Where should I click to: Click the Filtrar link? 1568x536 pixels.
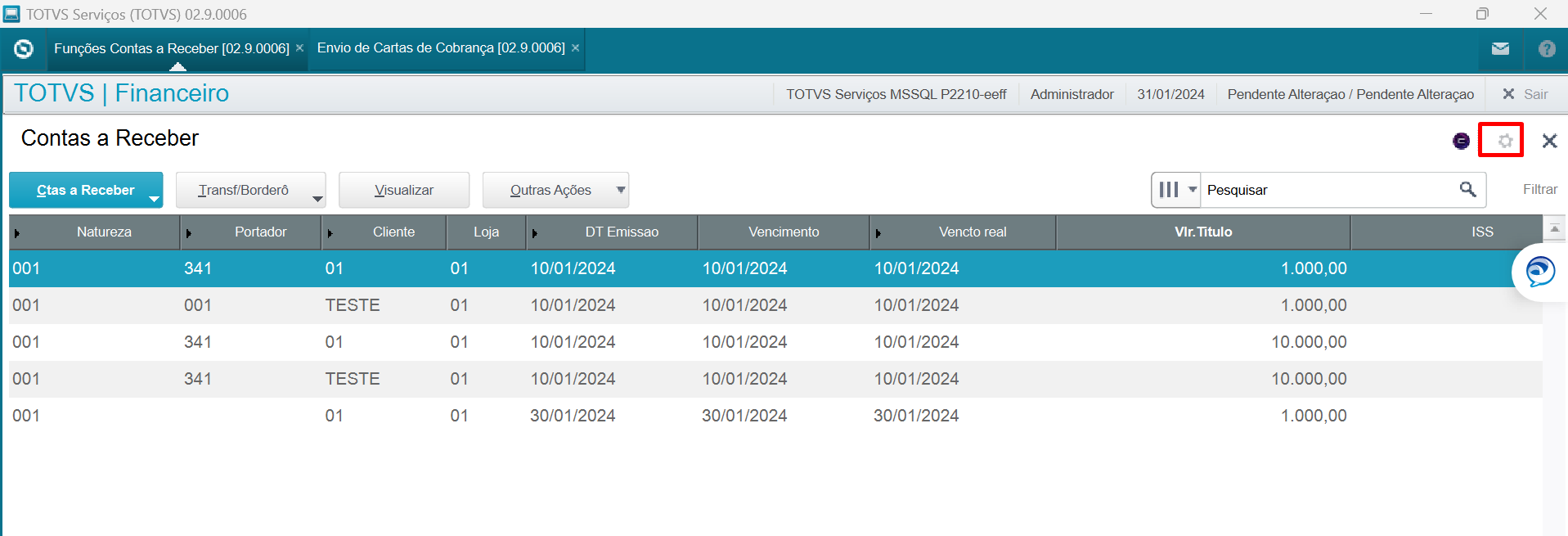(x=1539, y=190)
